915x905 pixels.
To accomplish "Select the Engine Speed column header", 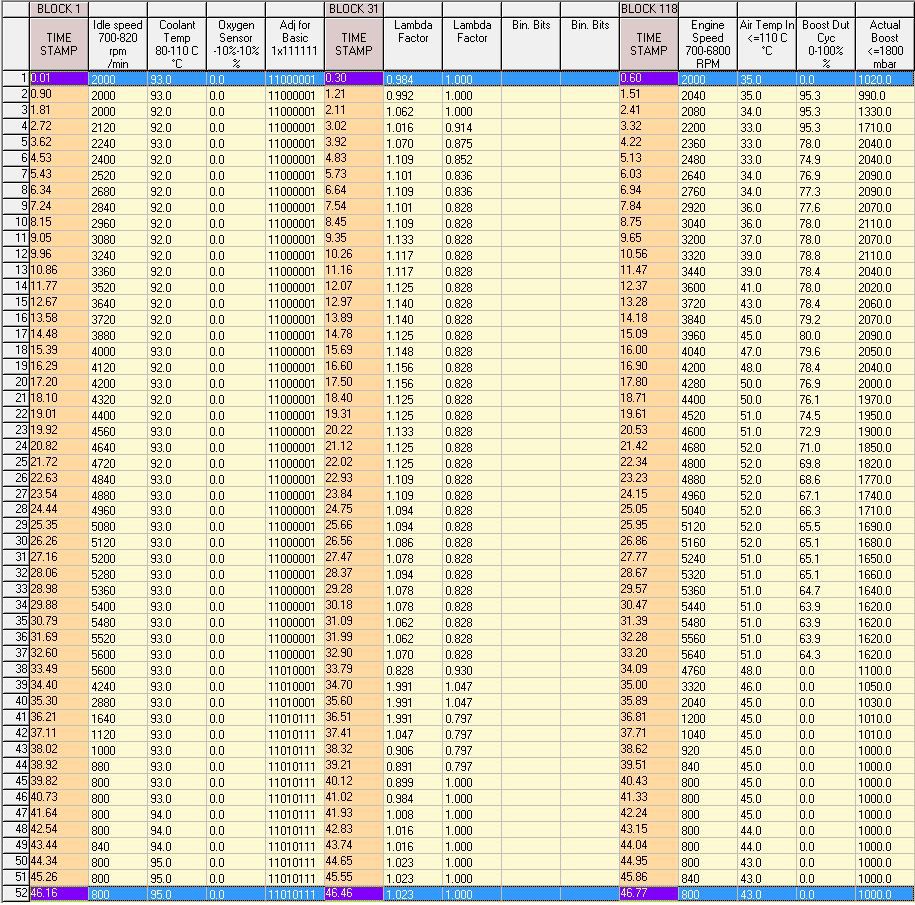I will pyautogui.click(x=707, y=44).
